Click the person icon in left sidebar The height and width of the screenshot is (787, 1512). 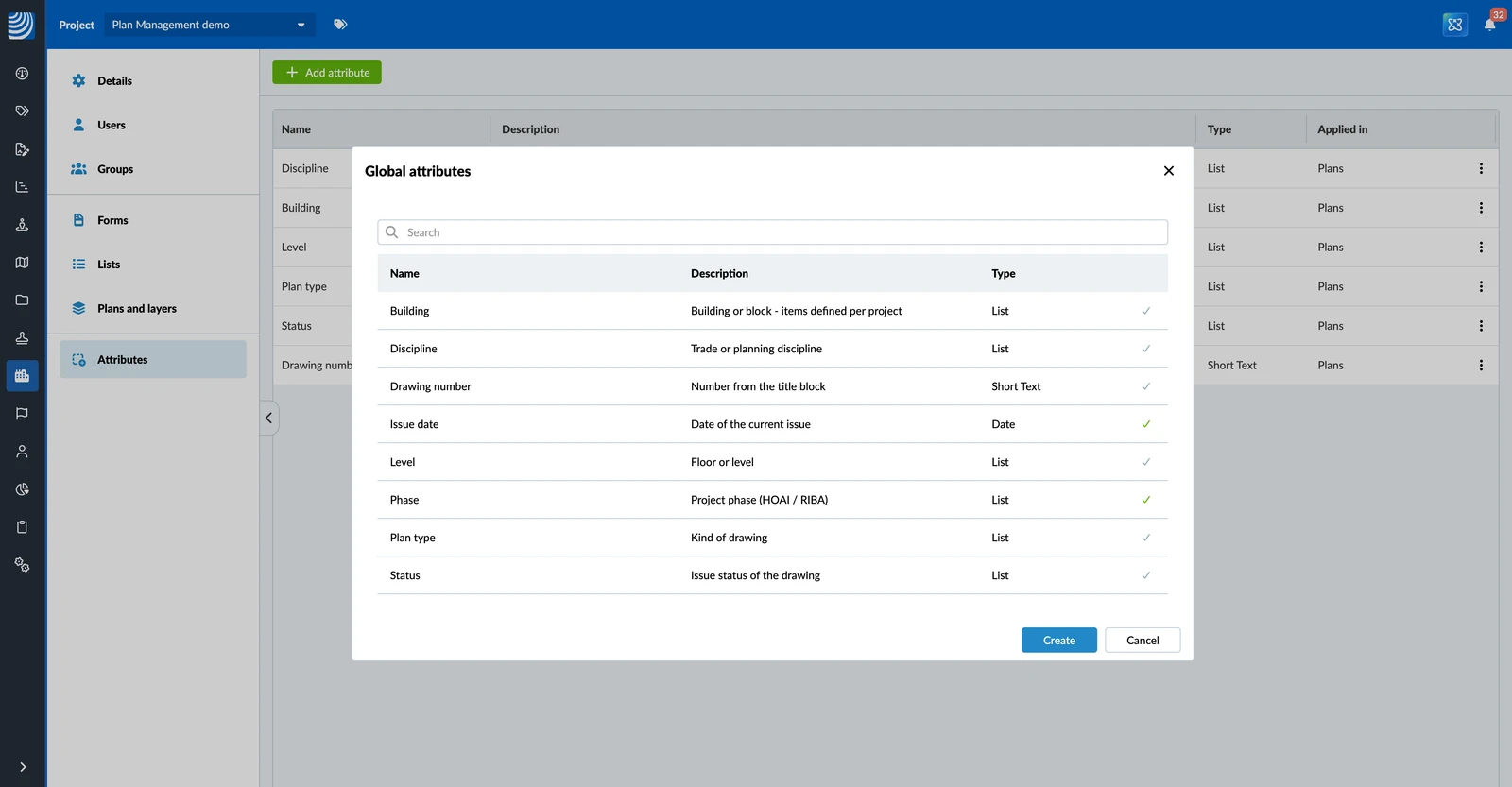click(22, 452)
